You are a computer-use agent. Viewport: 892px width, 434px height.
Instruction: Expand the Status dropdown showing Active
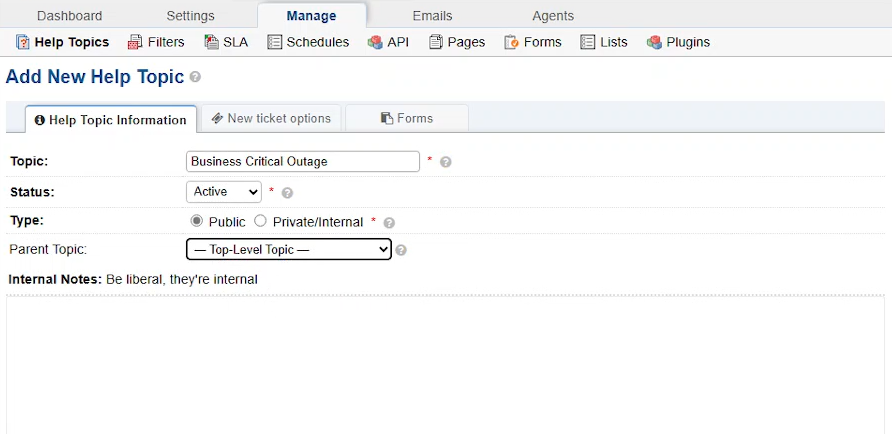pos(224,192)
